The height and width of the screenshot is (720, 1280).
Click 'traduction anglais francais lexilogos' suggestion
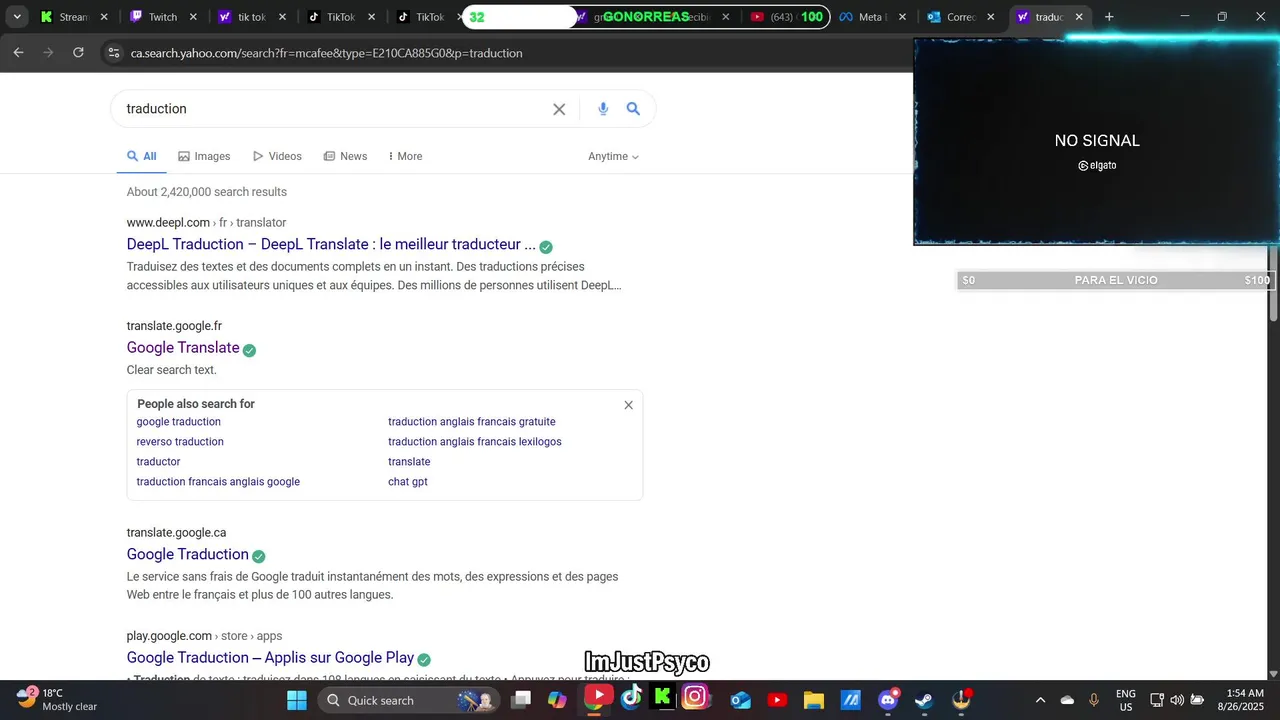pyautogui.click(x=475, y=442)
